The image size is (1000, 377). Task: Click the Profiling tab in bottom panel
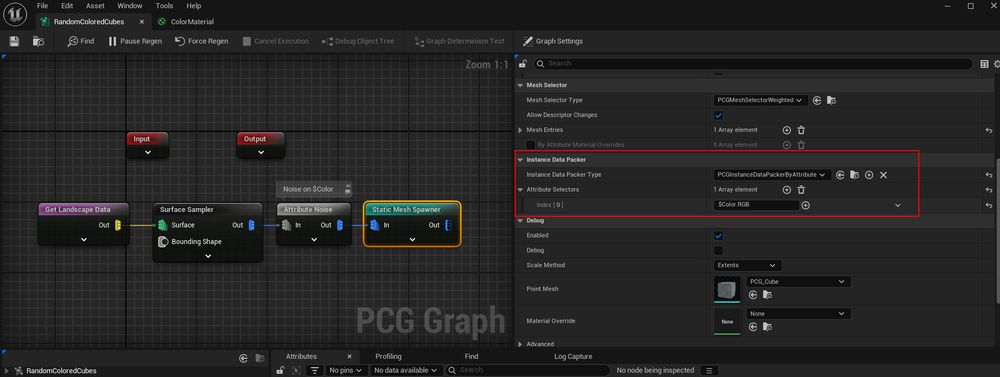(x=388, y=357)
